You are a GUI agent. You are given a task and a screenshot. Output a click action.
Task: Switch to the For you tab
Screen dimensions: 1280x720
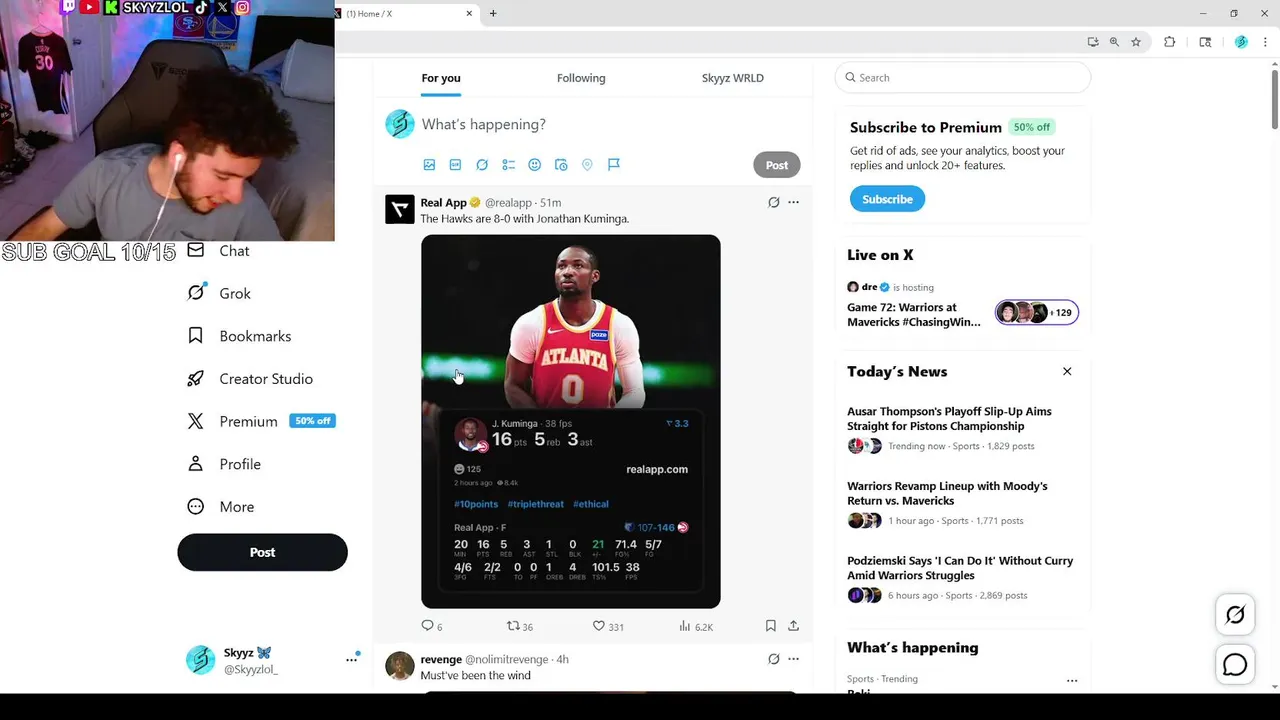[x=441, y=78]
